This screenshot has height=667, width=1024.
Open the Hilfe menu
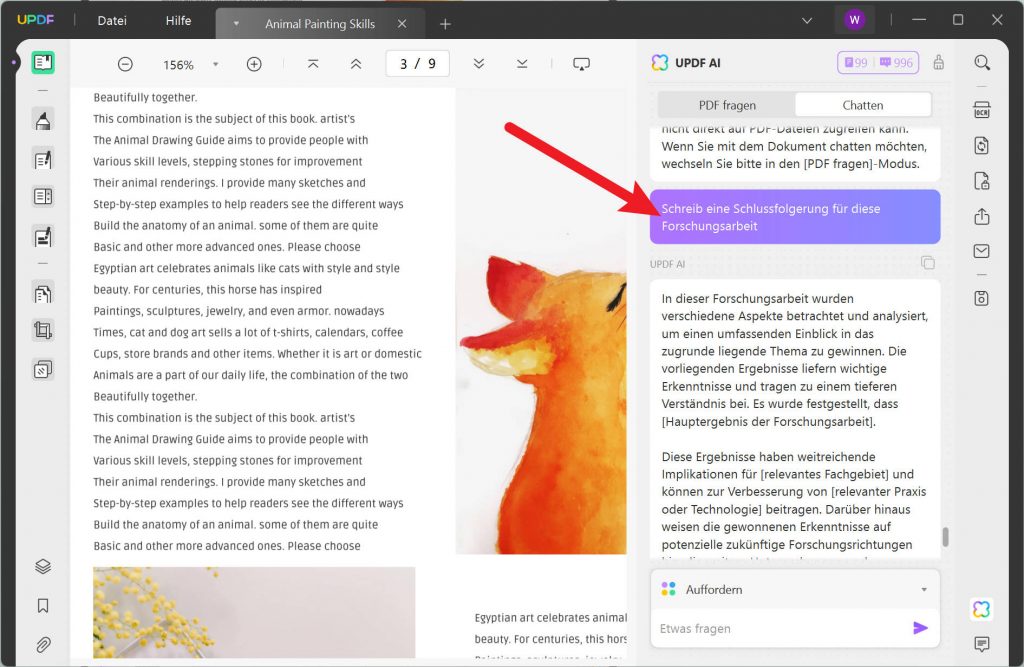(178, 21)
